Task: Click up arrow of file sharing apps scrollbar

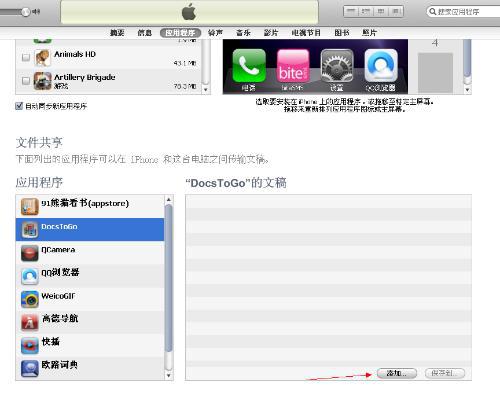Action: (x=169, y=199)
